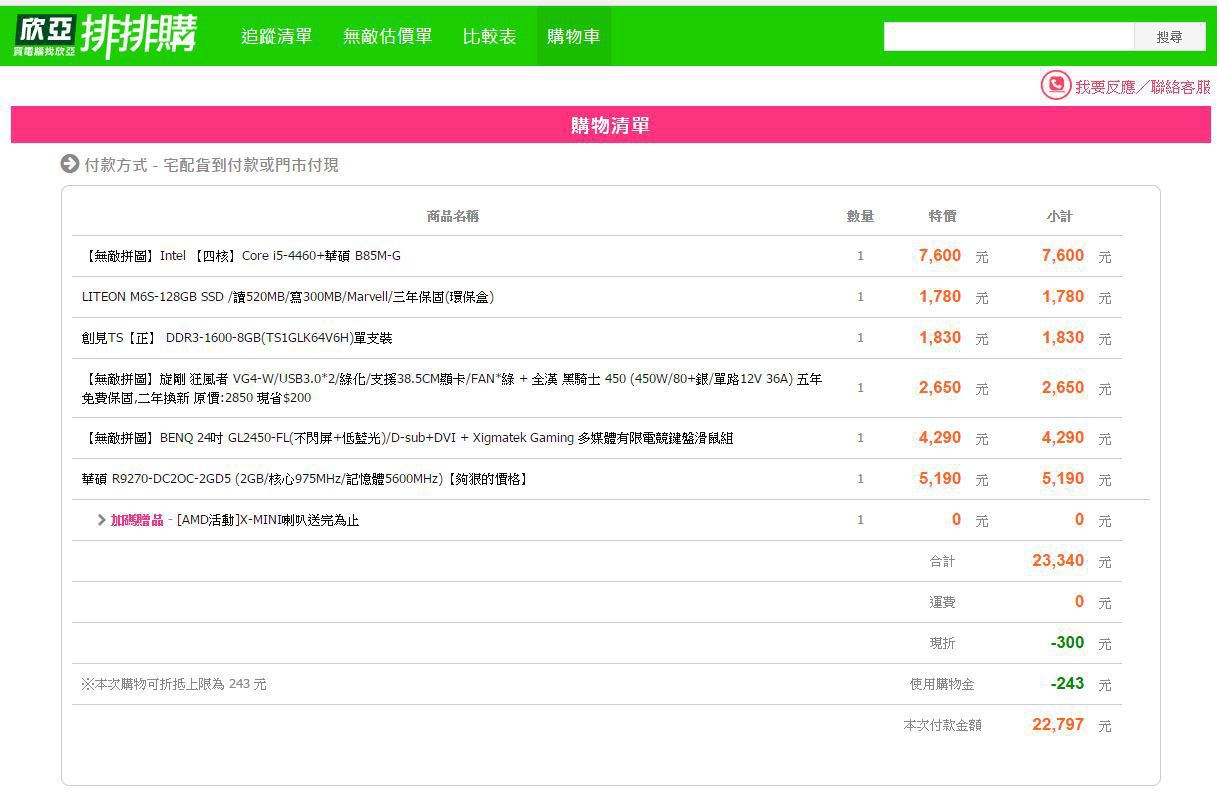
Task: Click the 欣亞 排排購 site logo
Action: tap(105, 36)
